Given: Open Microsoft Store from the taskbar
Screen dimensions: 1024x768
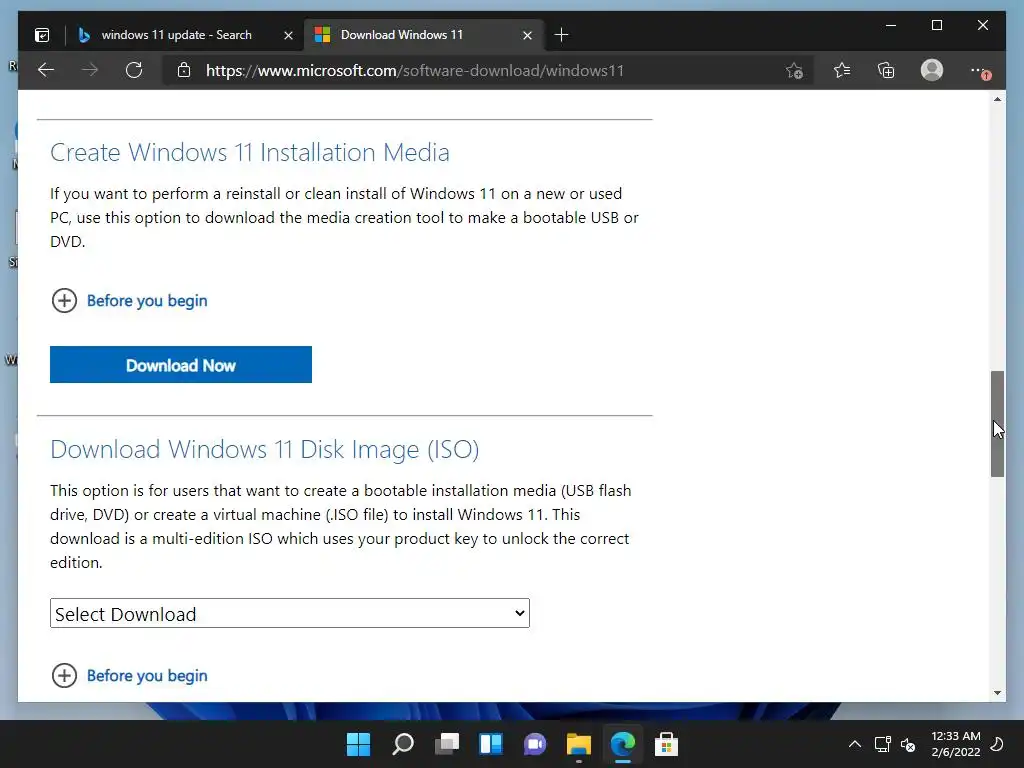Looking at the screenshot, I should tap(666, 744).
